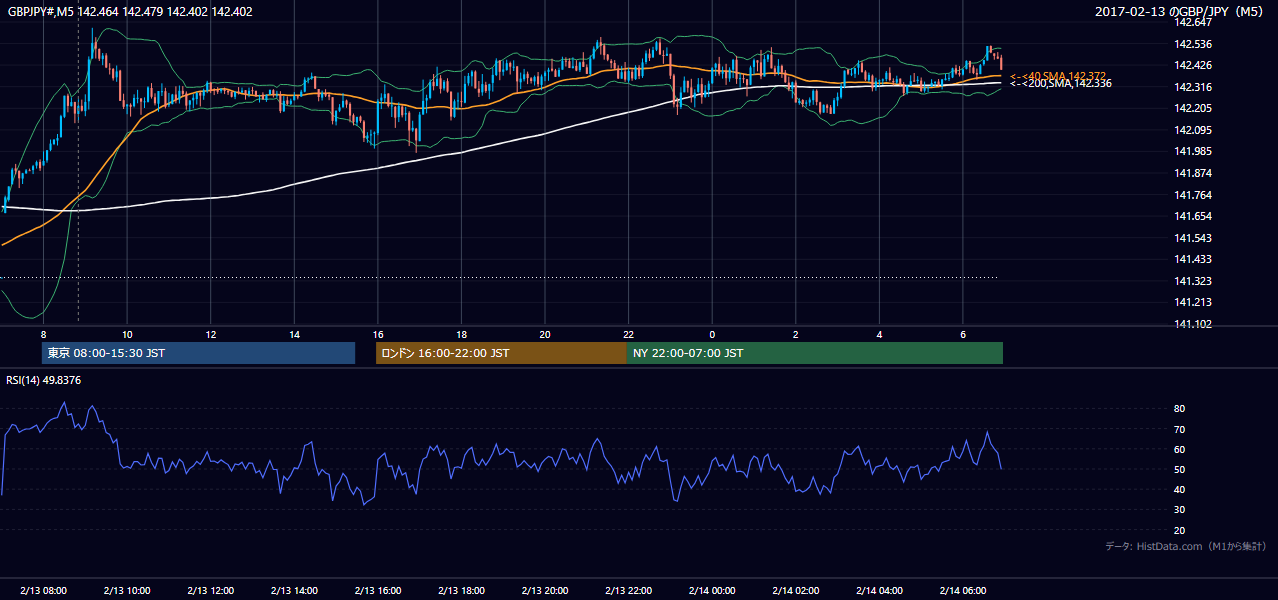
Task: Click price axis value 142.536
Action: click(1193, 44)
